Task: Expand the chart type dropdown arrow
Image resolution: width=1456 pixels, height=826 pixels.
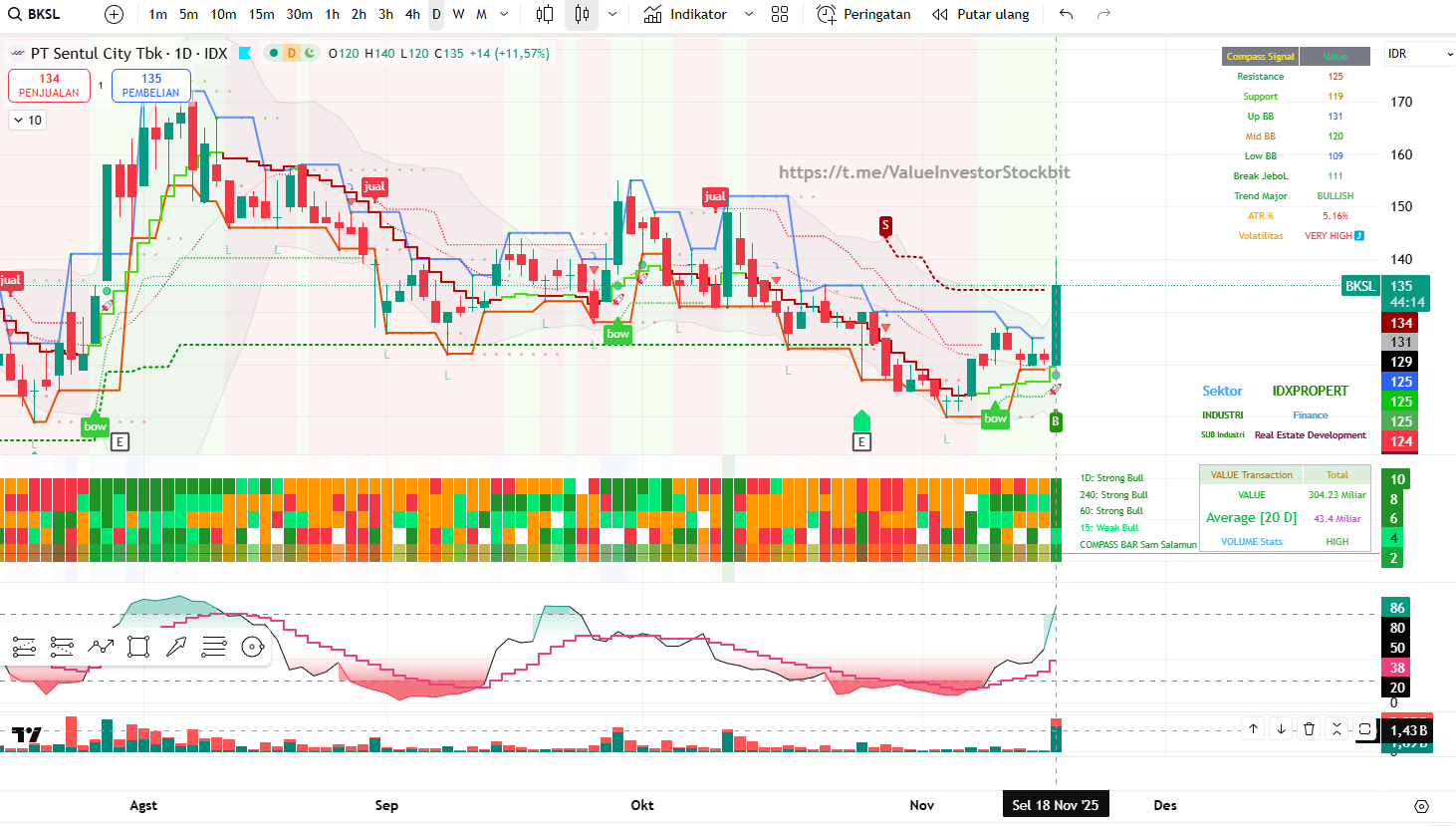Action: click(612, 14)
